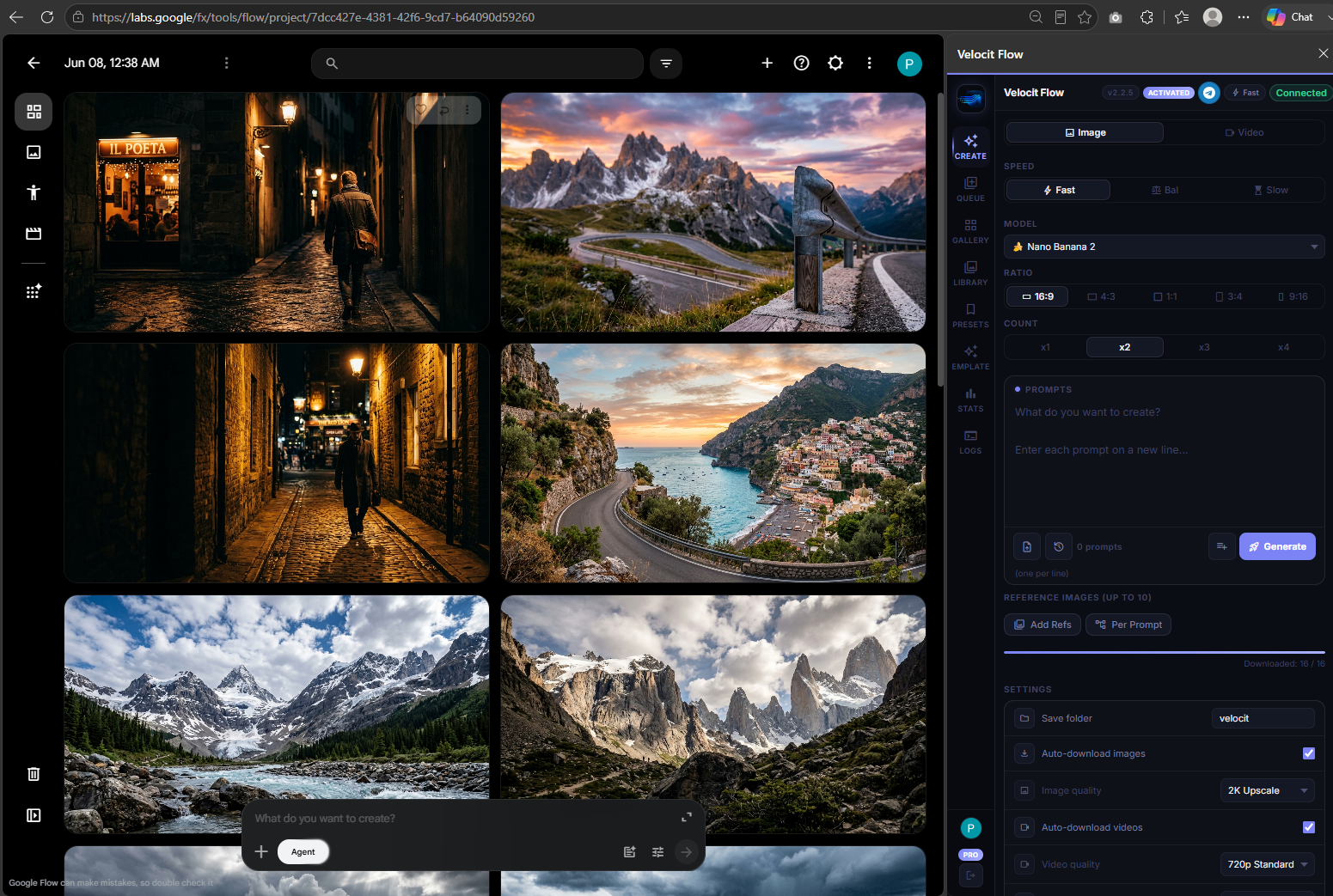Close the Velocit Flow side panel

tap(1323, 53)
